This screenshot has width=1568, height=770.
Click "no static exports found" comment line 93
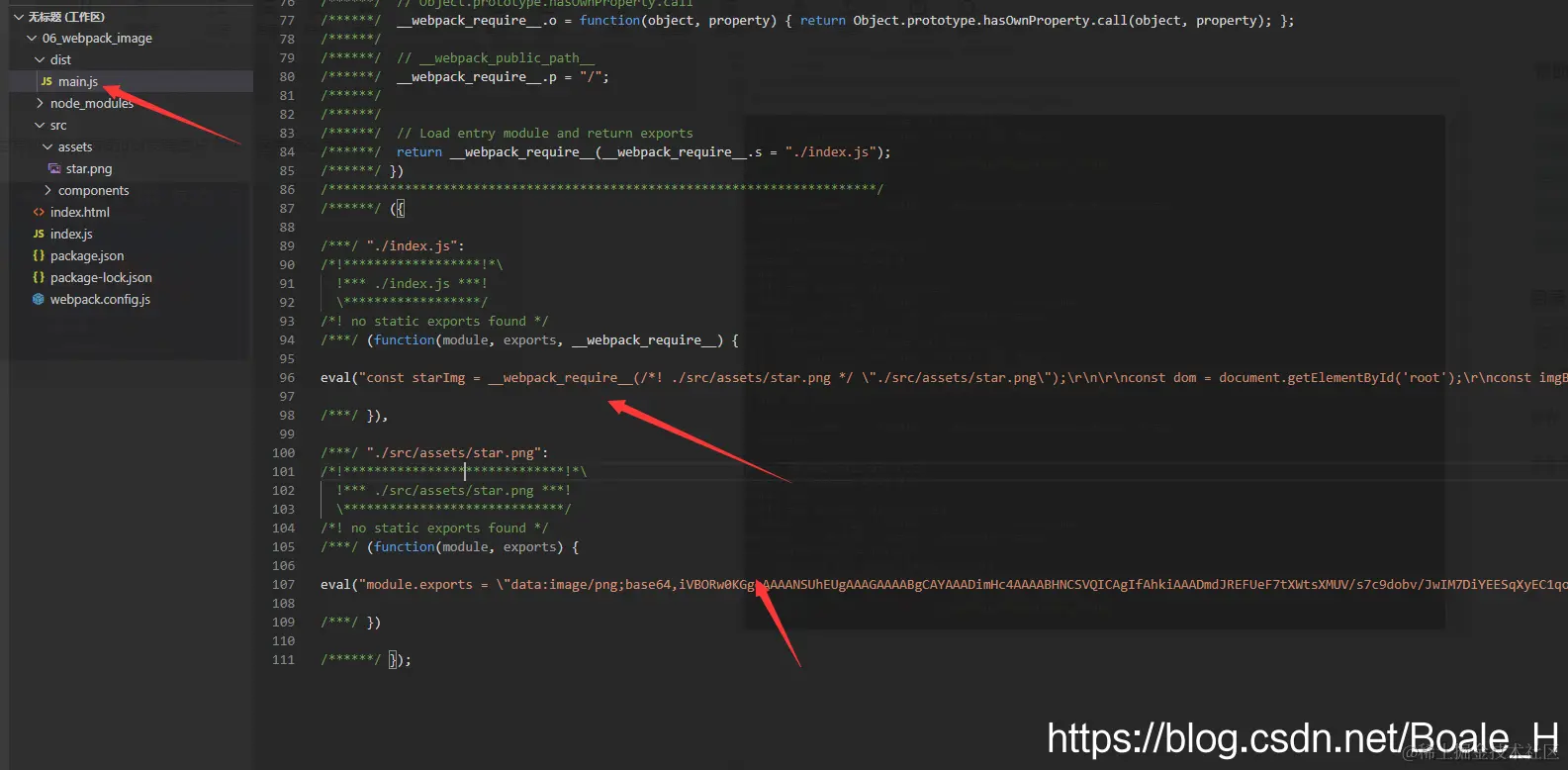(x=434, y=322)
